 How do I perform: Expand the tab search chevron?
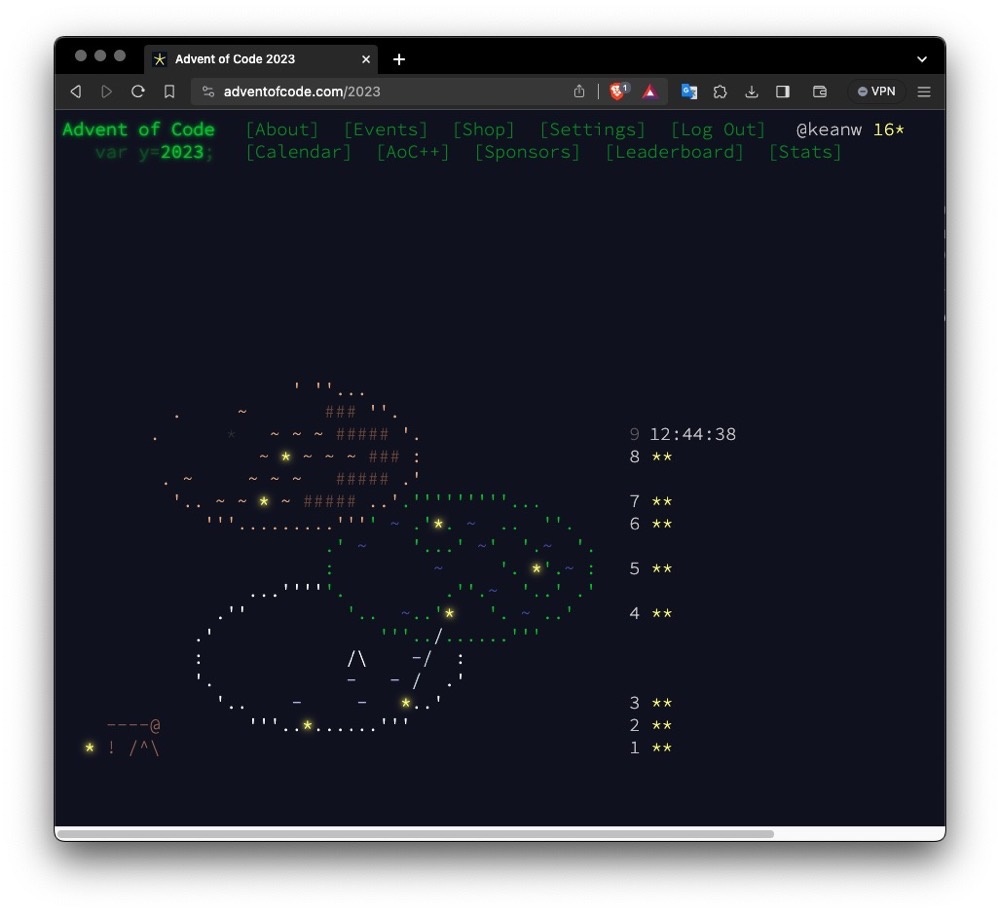(922, 59)
